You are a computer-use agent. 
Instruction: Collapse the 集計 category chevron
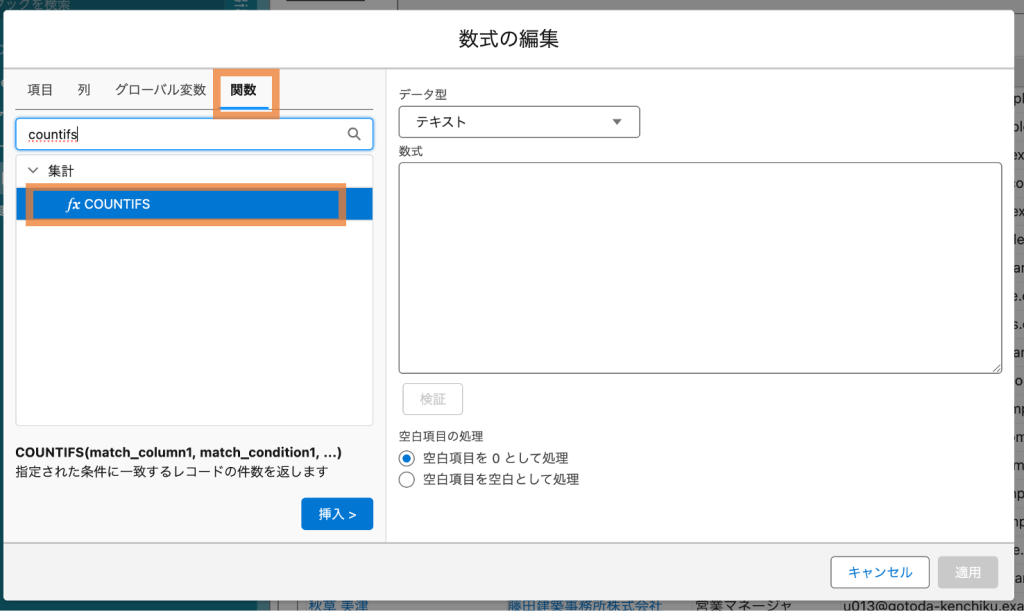click(33, 171)
